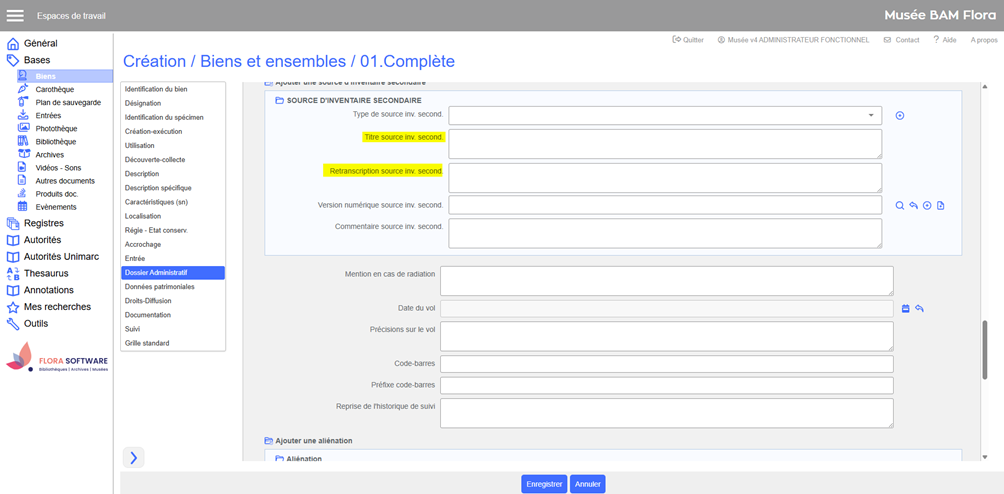Click into the Code-barres input field
This screenshot has height=494, width=1004.
666,363
